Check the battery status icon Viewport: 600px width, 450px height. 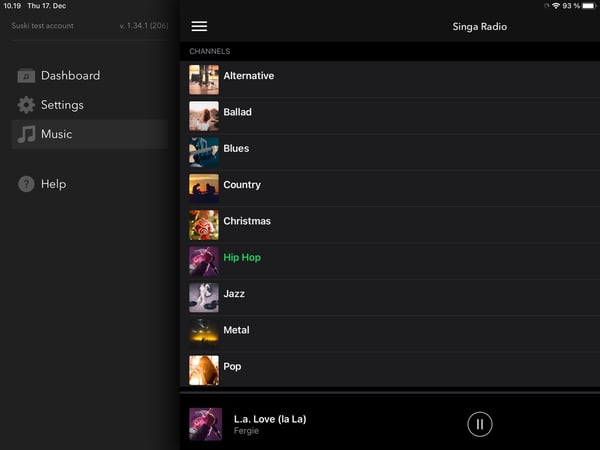(588, 6)
